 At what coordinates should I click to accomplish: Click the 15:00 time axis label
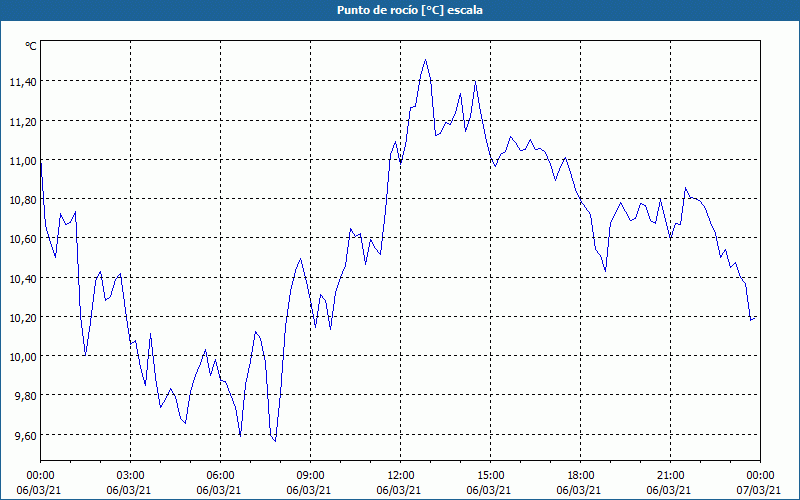pyautogui.click(x=490, y=476)
